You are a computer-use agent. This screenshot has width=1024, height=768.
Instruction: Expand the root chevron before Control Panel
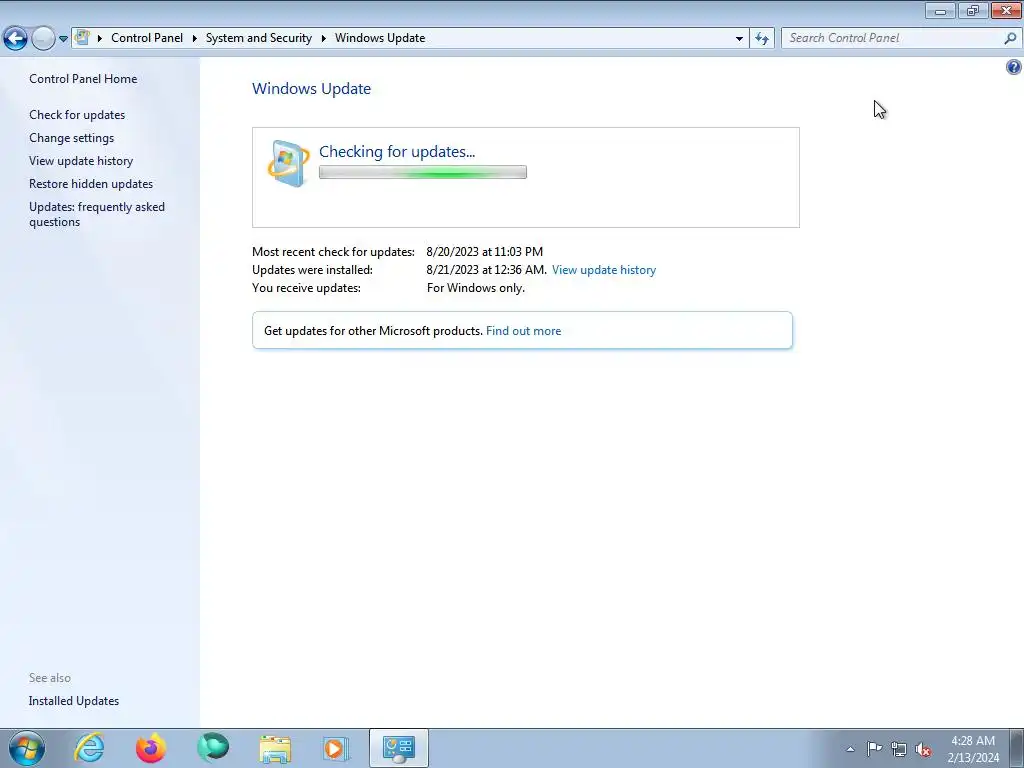[x=100, y=38]
